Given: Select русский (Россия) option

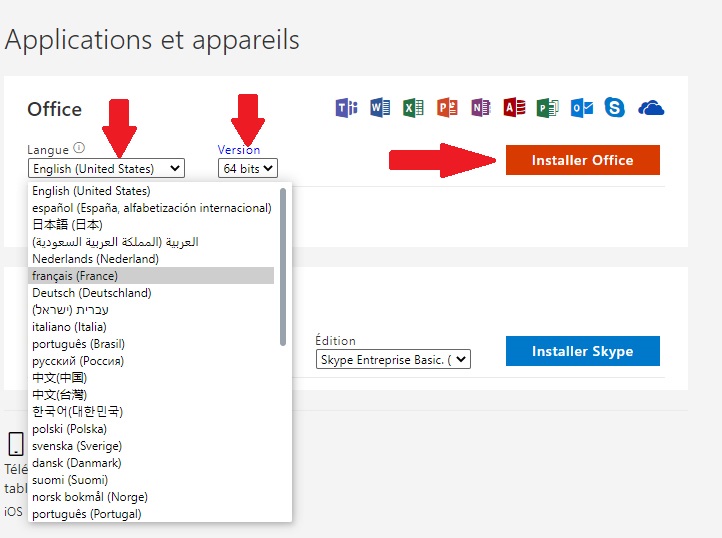Looking at the screenshot, I should pyautogui.click(x=153, y=361).
